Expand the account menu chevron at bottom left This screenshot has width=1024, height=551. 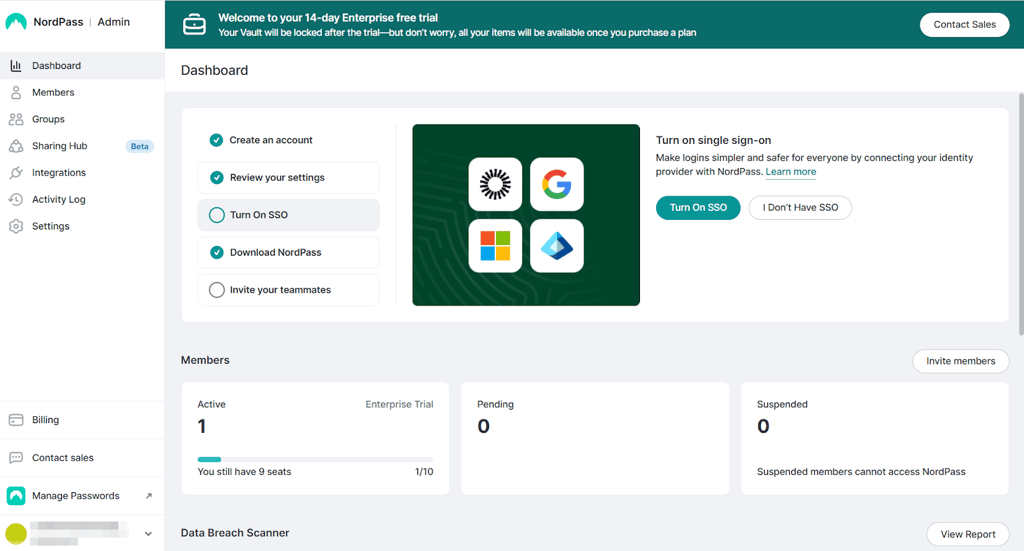click(x=148, y=534)
